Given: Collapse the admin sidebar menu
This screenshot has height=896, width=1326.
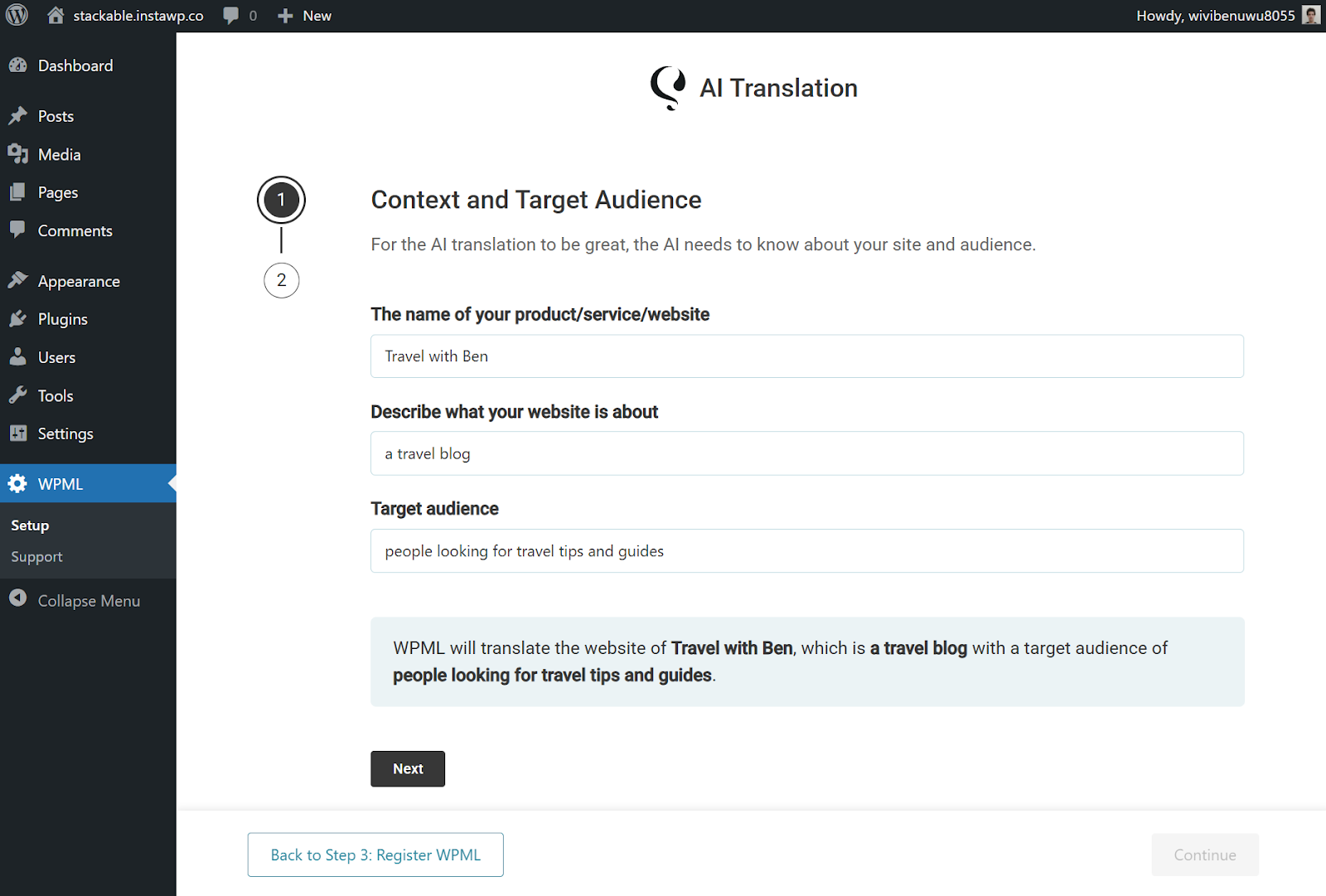Looking at the screenshot, I should pos(88,600).
